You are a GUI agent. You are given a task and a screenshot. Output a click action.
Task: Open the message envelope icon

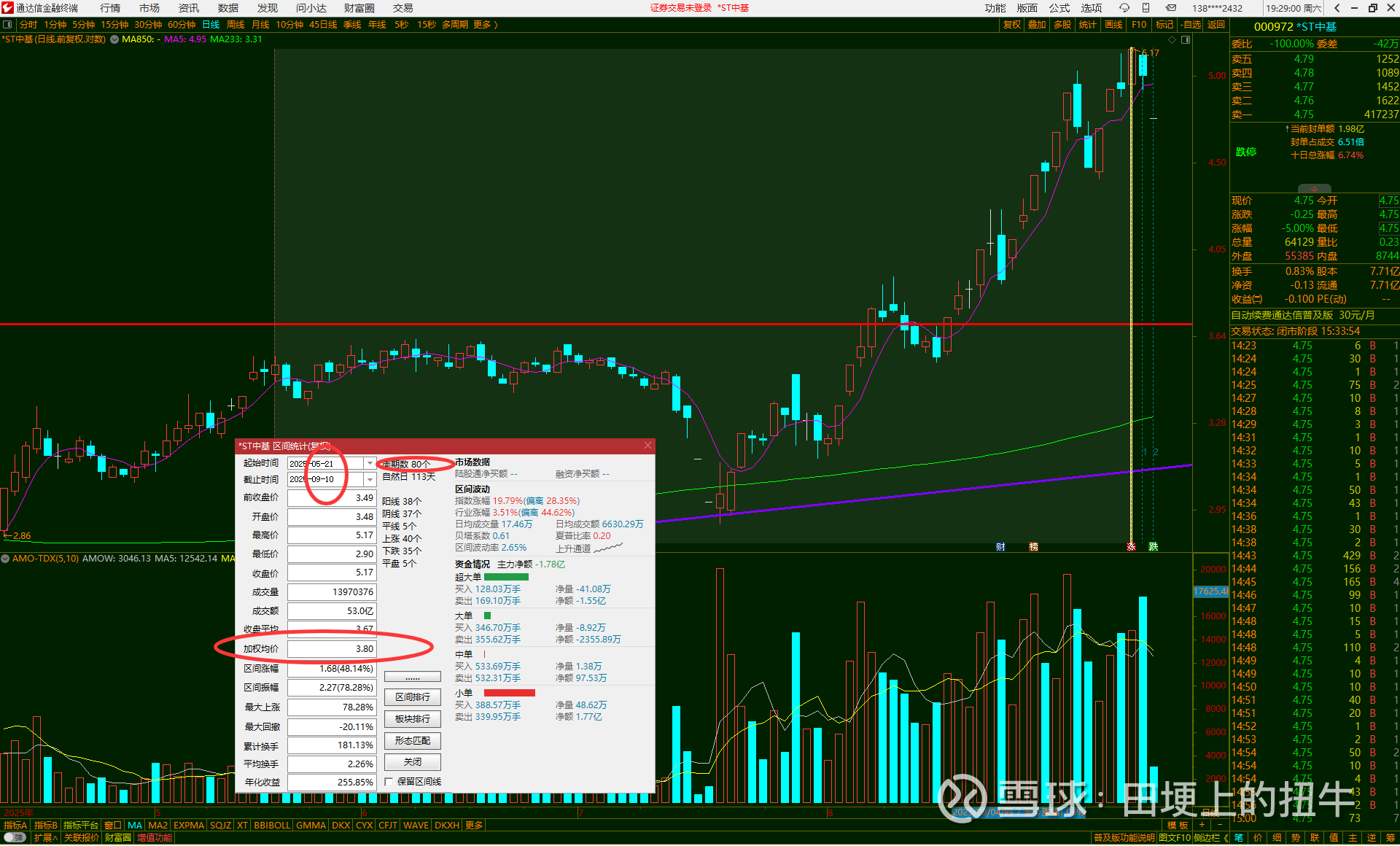[1170, 8]
